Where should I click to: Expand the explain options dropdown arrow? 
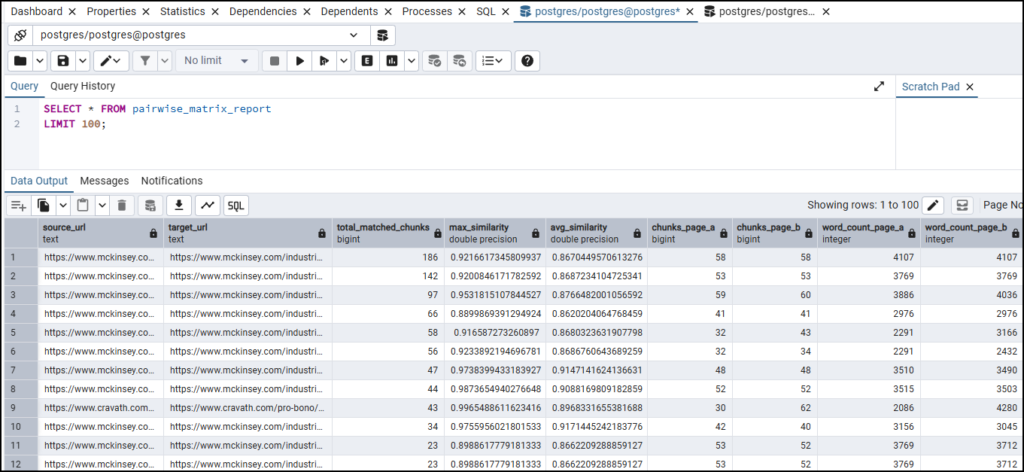[411, 61]
